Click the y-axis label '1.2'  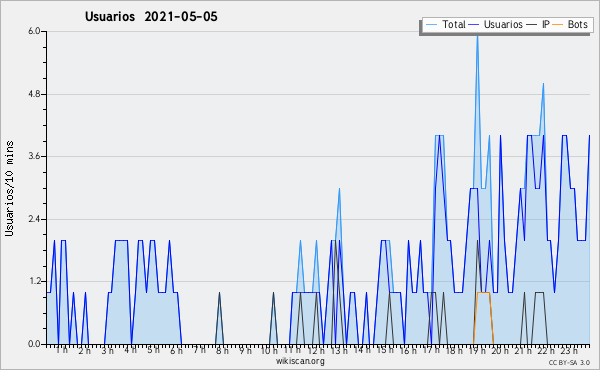point(34,282)
